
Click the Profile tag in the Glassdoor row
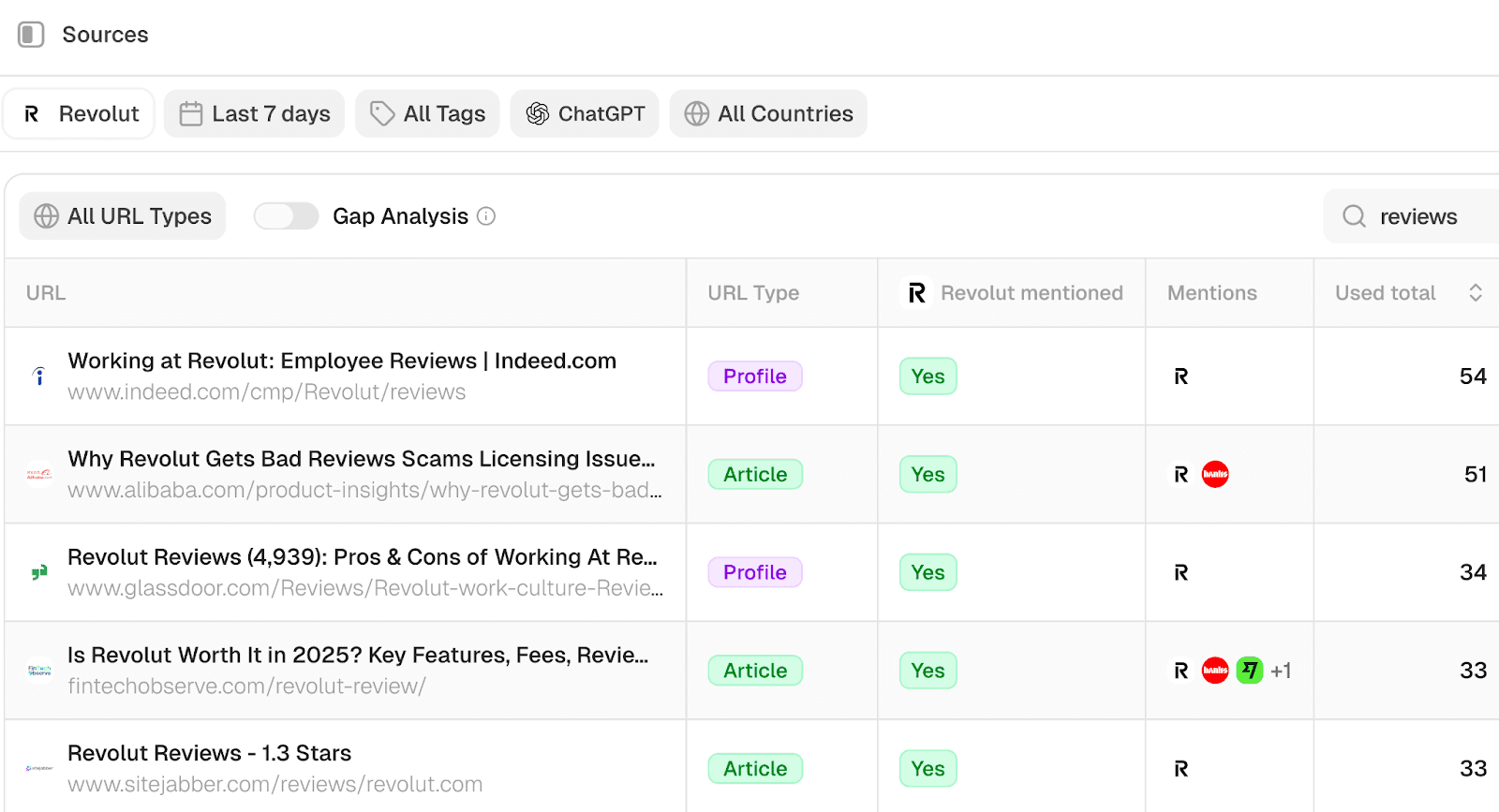tap(755, 572)
